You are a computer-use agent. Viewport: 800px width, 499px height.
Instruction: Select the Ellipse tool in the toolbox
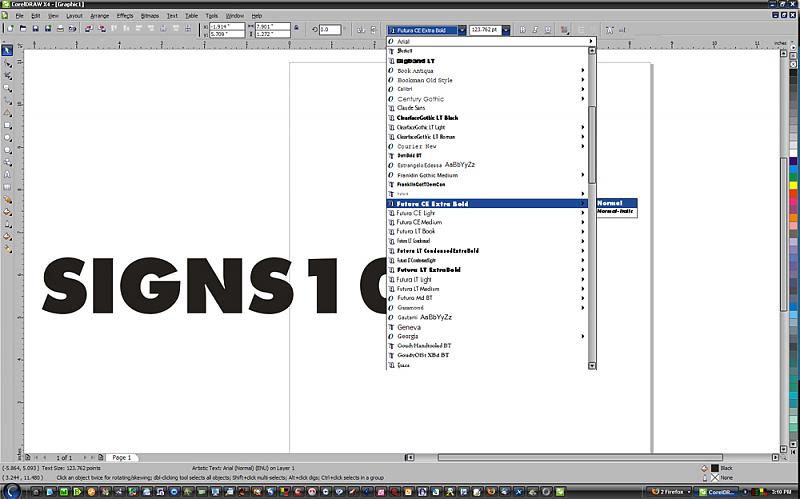(x=7, y=138)
